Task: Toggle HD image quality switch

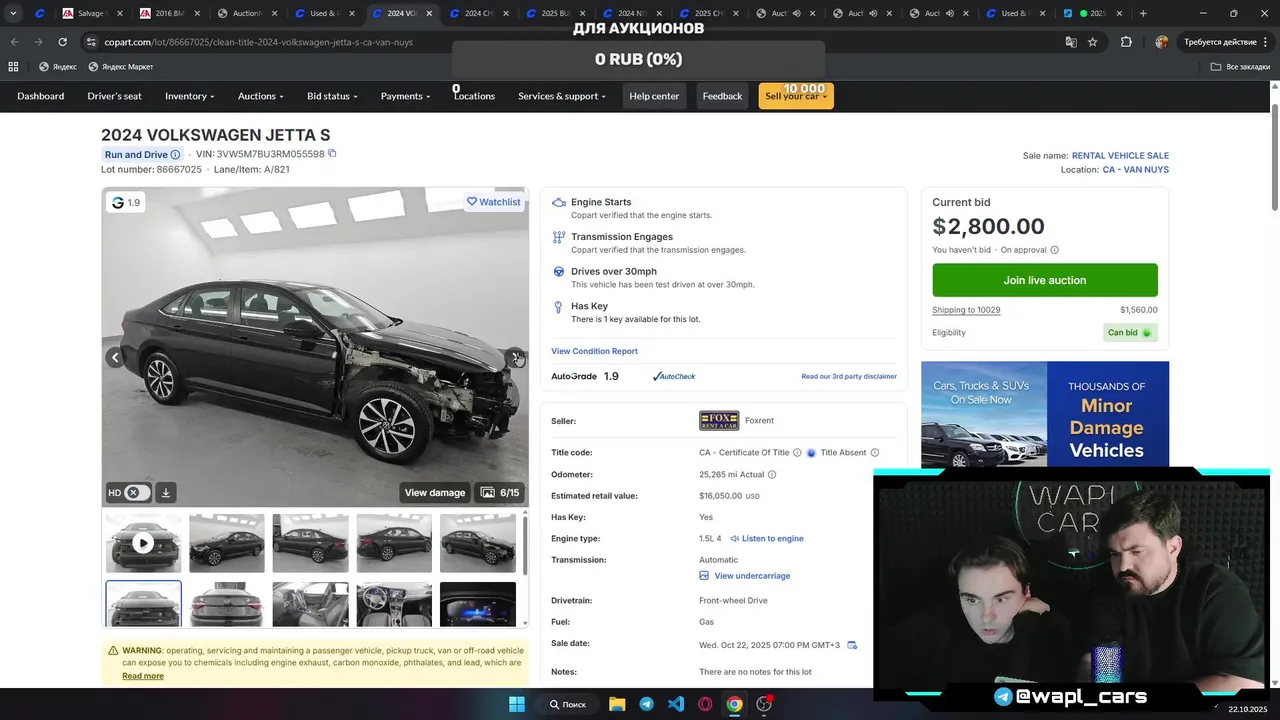Action: (138, 492)
